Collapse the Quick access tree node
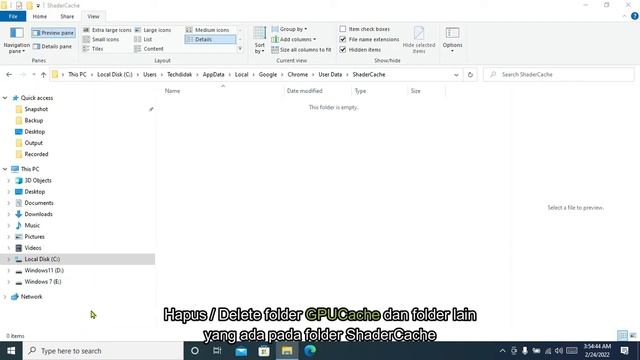This screenshot has height=360, width=640. [x=5, y=98]
